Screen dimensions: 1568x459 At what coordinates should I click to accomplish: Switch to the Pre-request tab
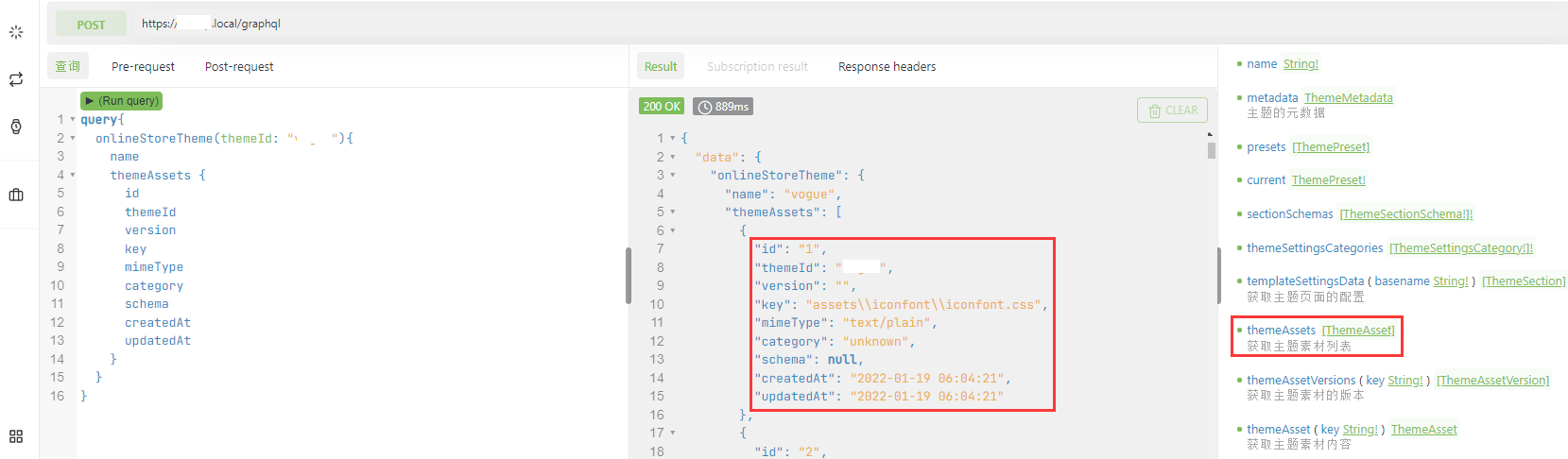[143, 67]
